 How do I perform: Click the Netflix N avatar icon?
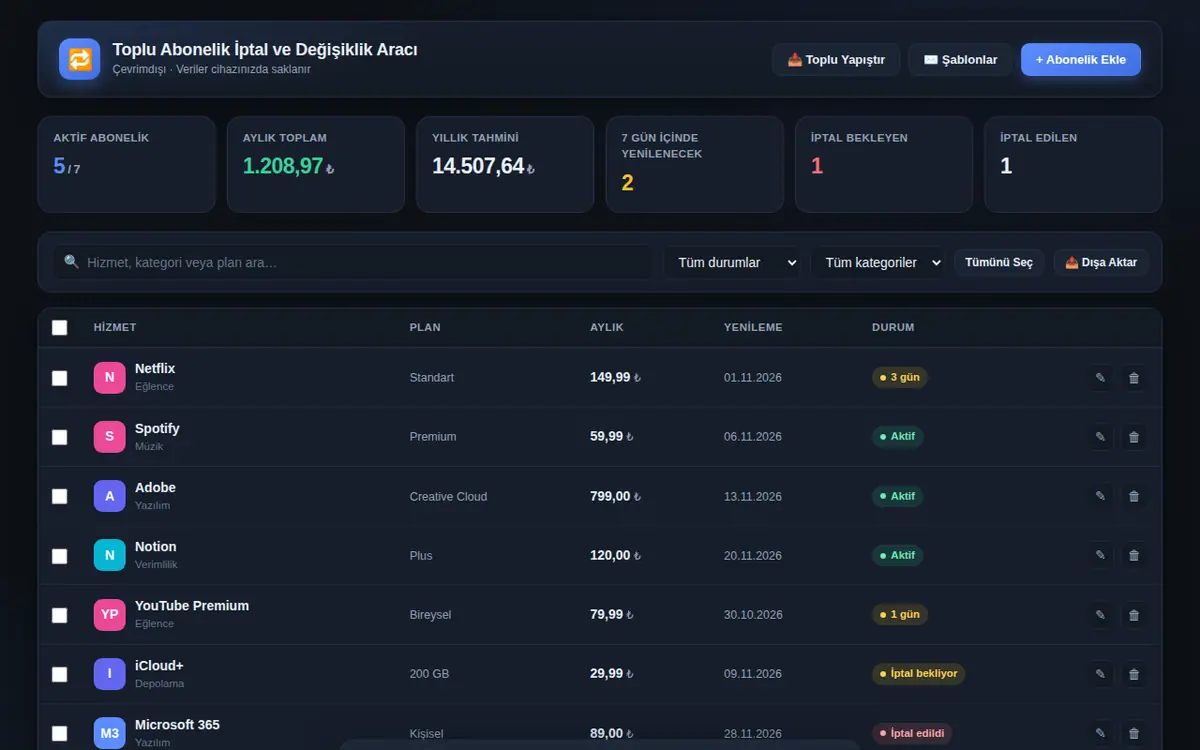pyautogui.click(x=110, y=377)
